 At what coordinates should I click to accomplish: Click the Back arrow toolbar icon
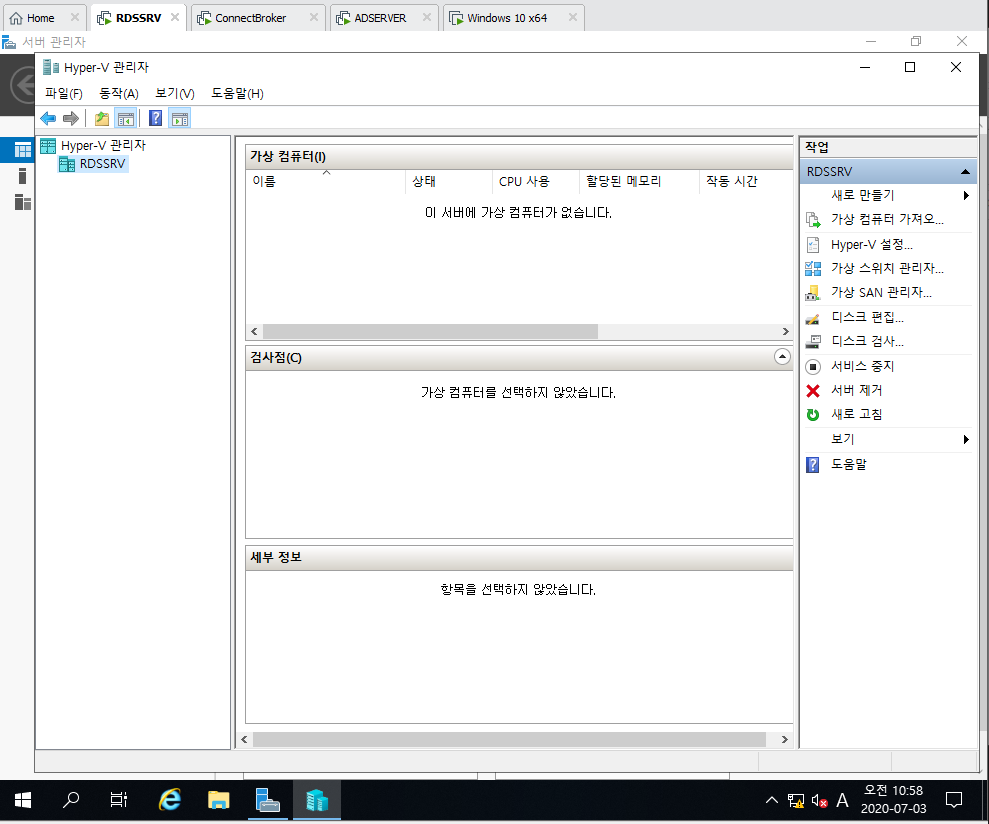(x=48, y=118)
